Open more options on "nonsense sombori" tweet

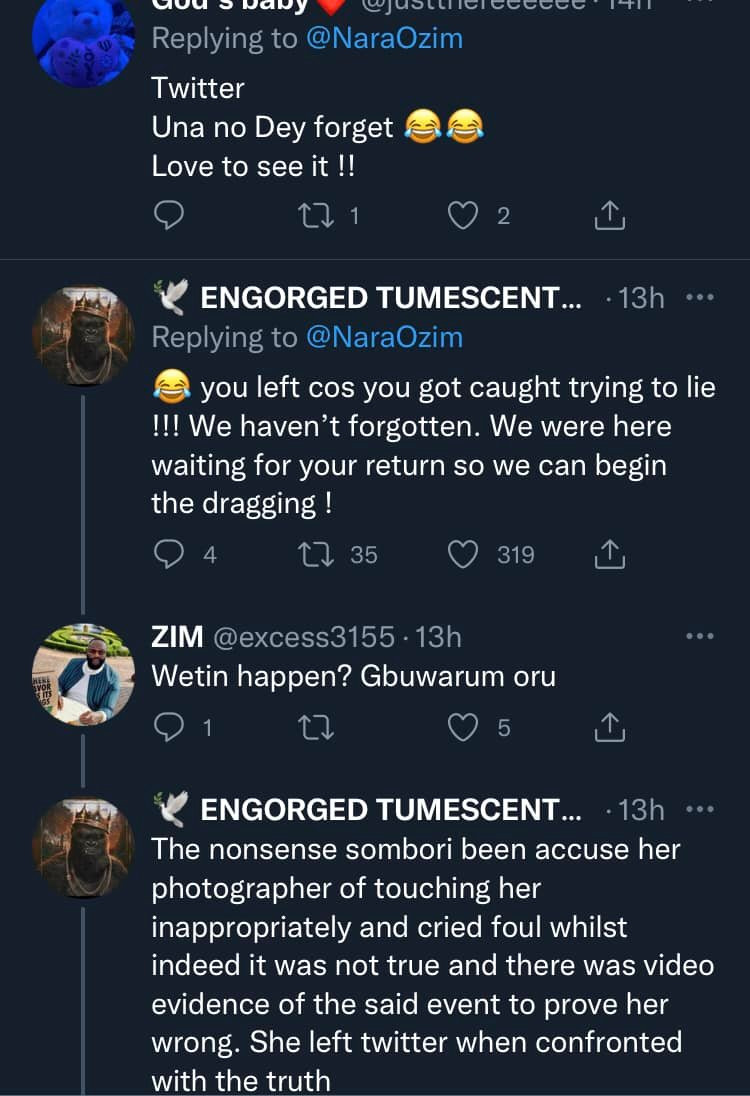(x=699, y=809)
